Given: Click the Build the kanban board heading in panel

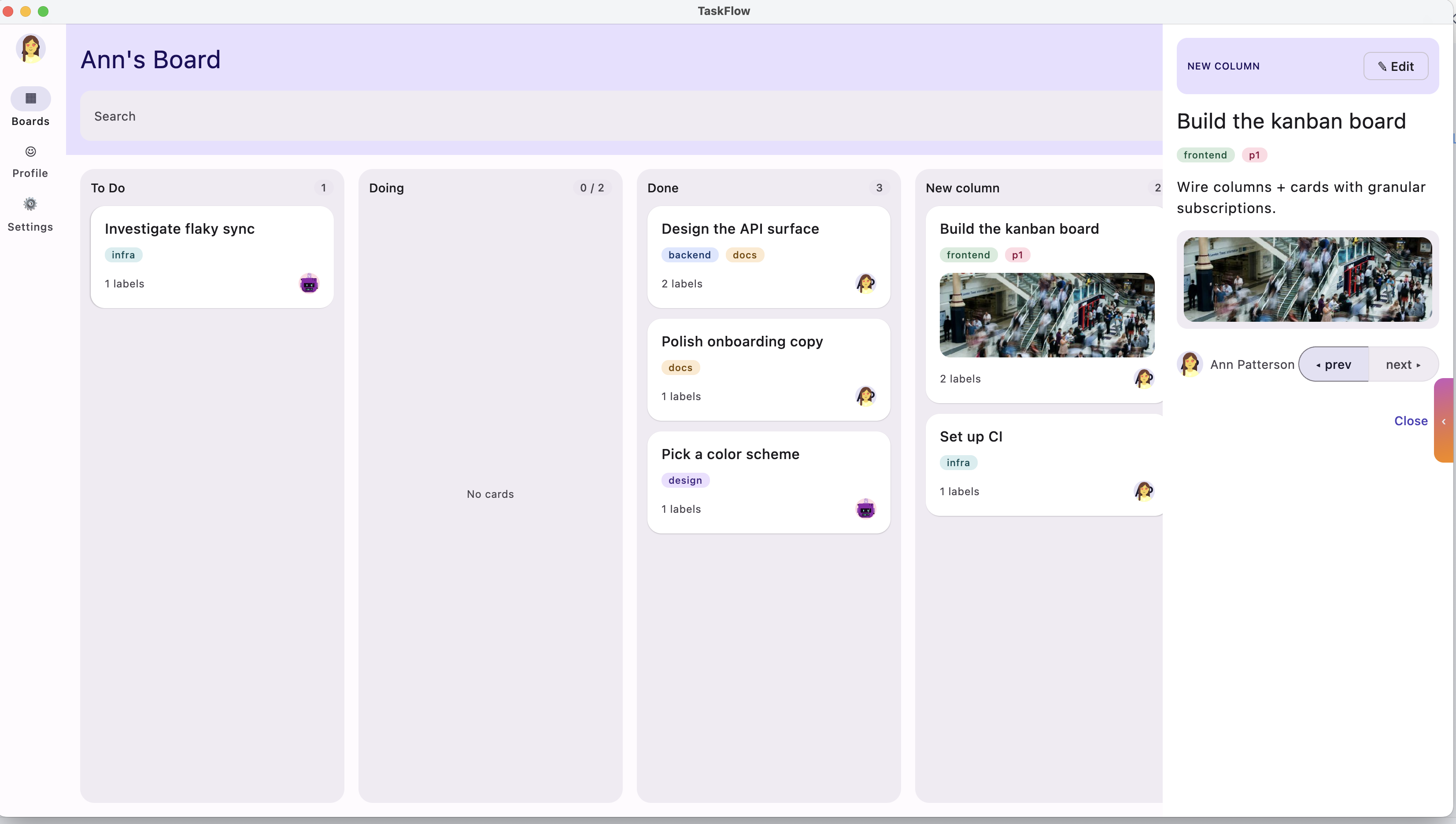Looking at the screenshot, I should click(1291, 121).
